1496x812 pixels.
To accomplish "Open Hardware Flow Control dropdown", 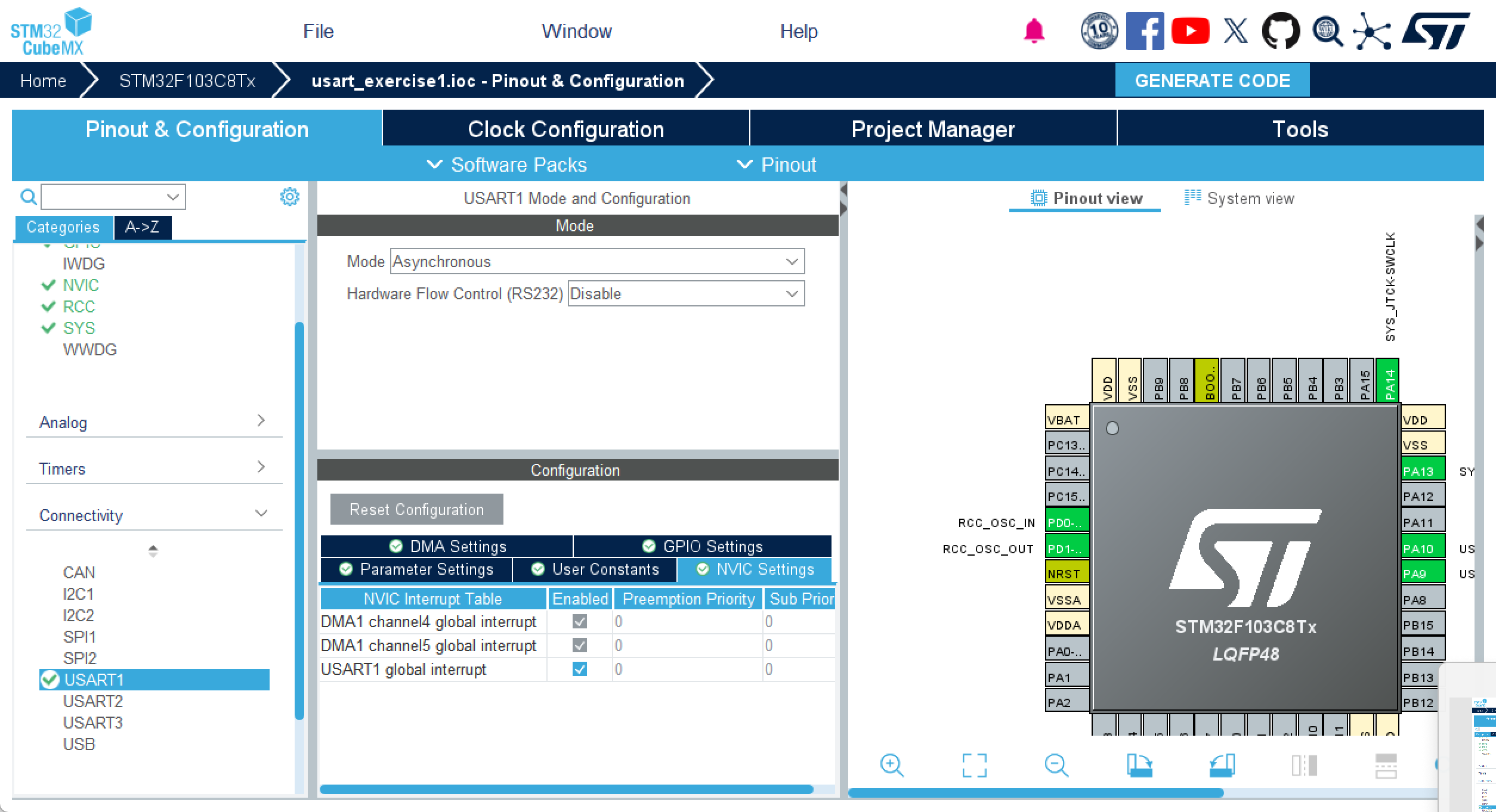I will (685, 293).
